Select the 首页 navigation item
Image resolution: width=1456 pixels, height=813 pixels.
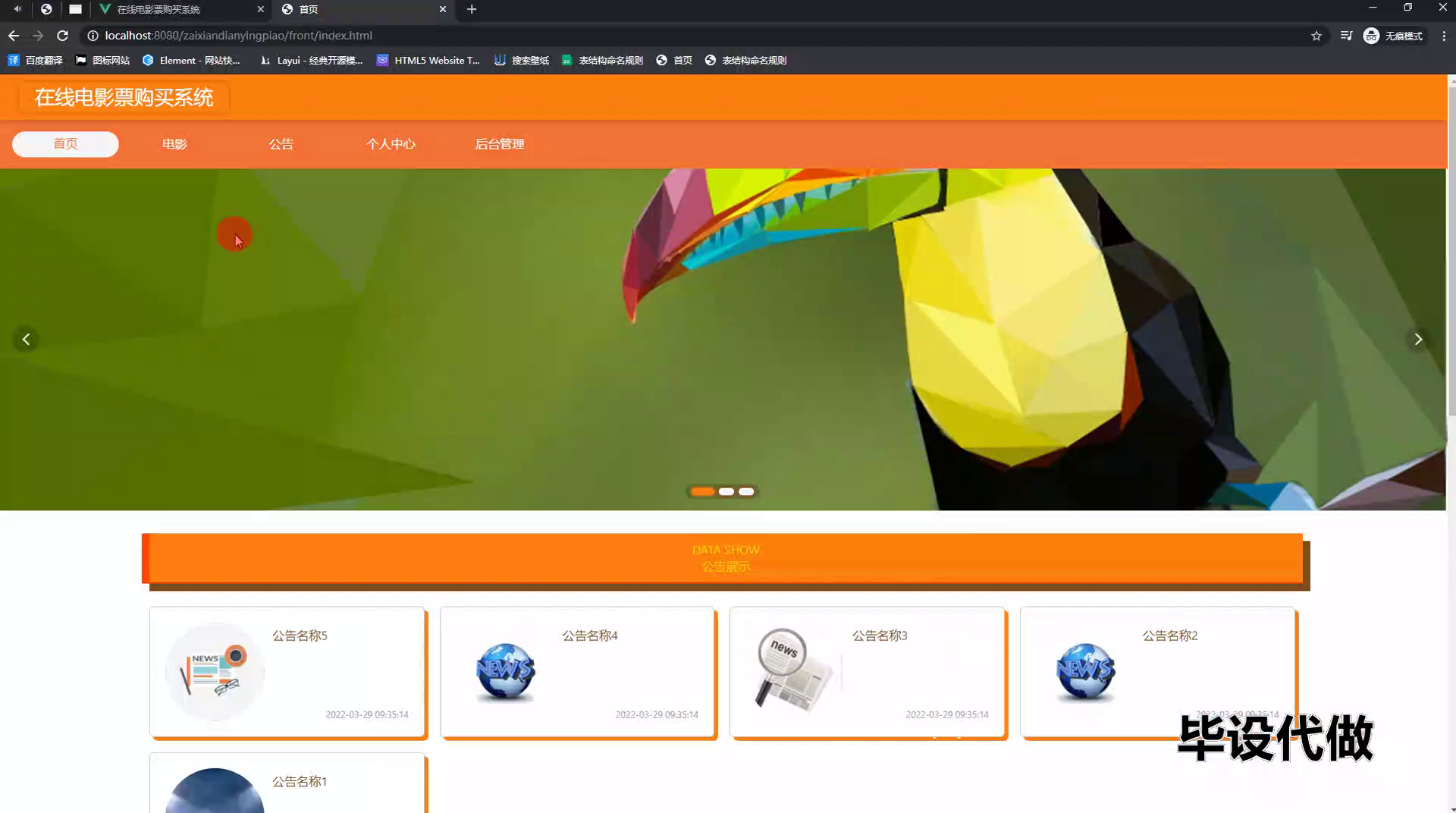65,144
